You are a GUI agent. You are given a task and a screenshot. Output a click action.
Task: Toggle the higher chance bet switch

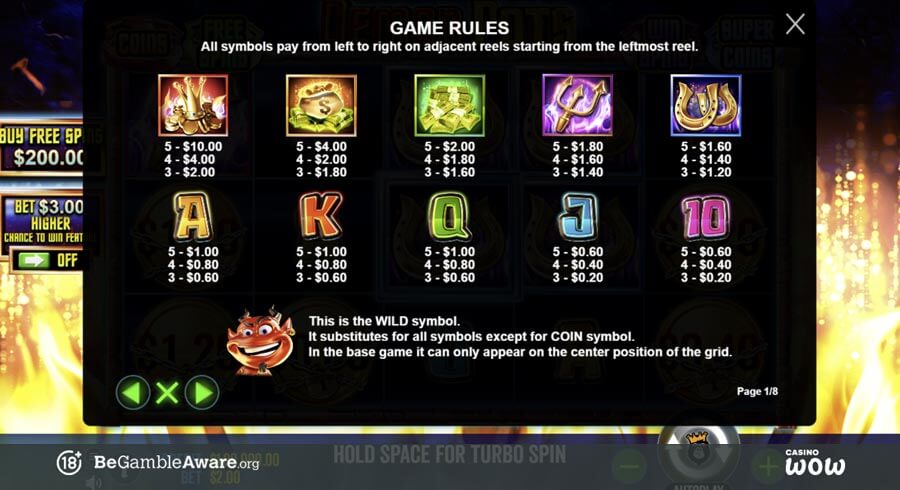coord(48,260)
